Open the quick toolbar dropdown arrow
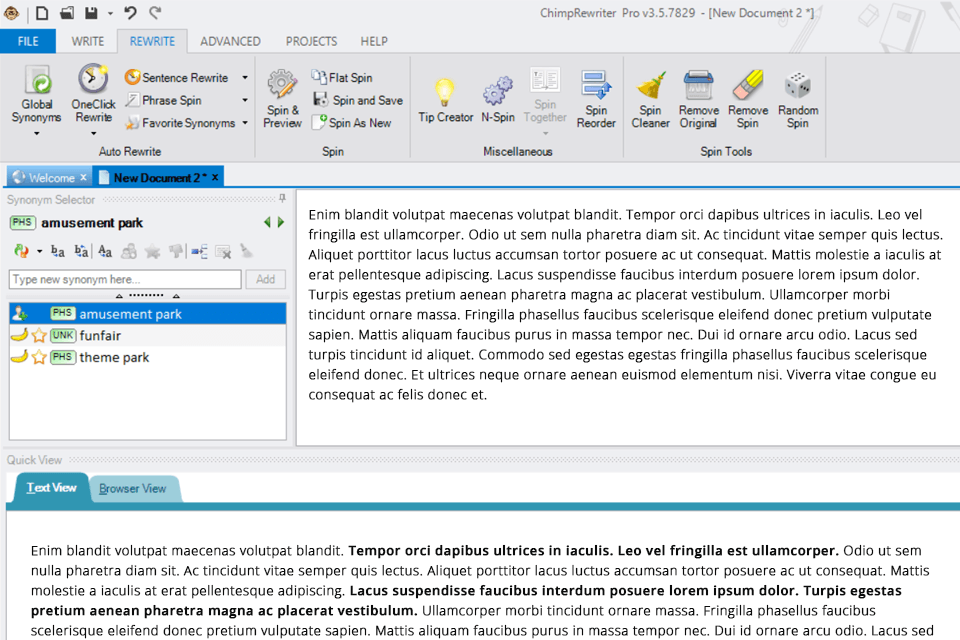The width and height of the screenshot is (960, 640). click(110, 13)
